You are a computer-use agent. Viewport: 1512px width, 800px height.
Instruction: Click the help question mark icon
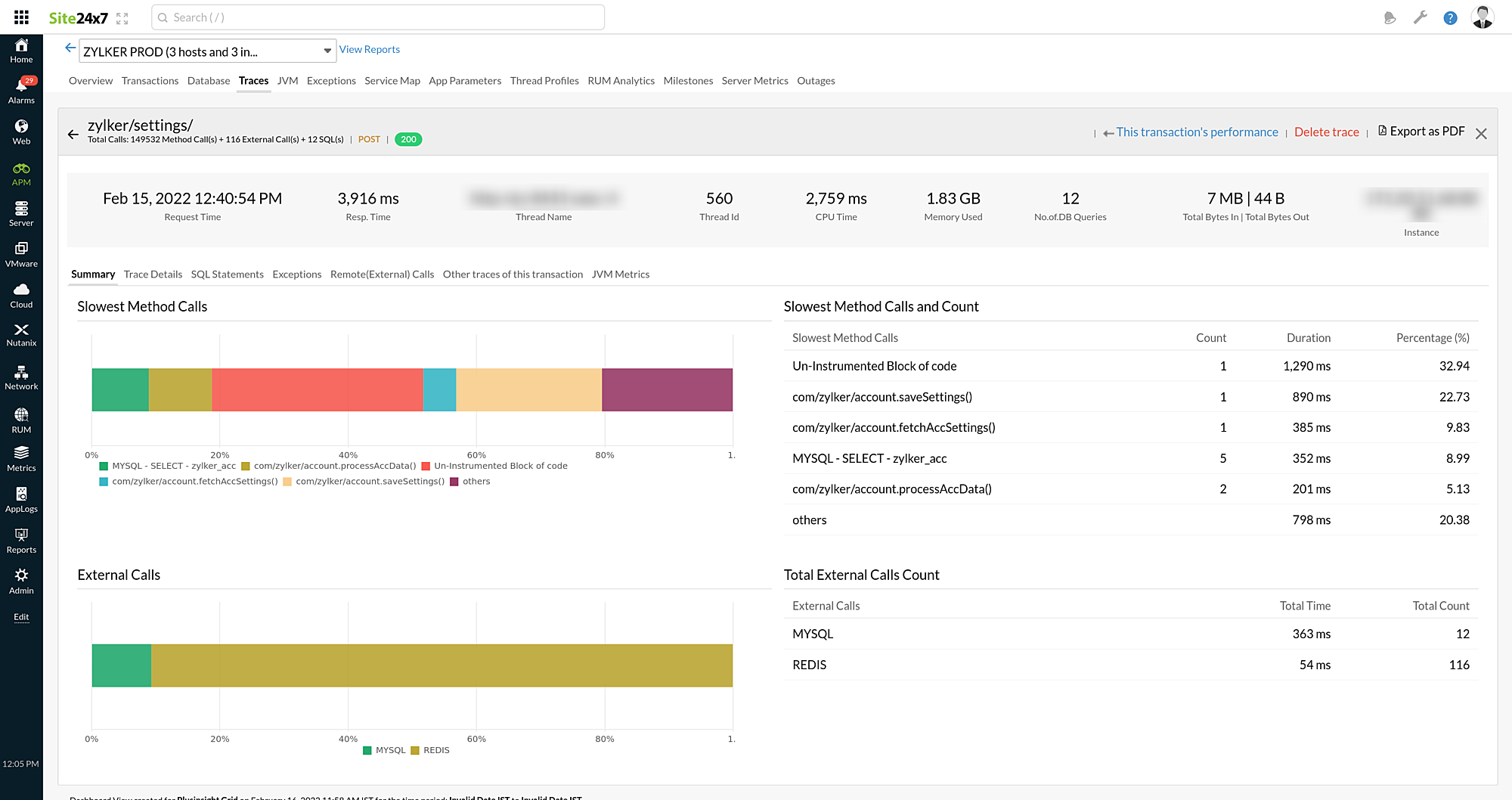pos(1450,18)
